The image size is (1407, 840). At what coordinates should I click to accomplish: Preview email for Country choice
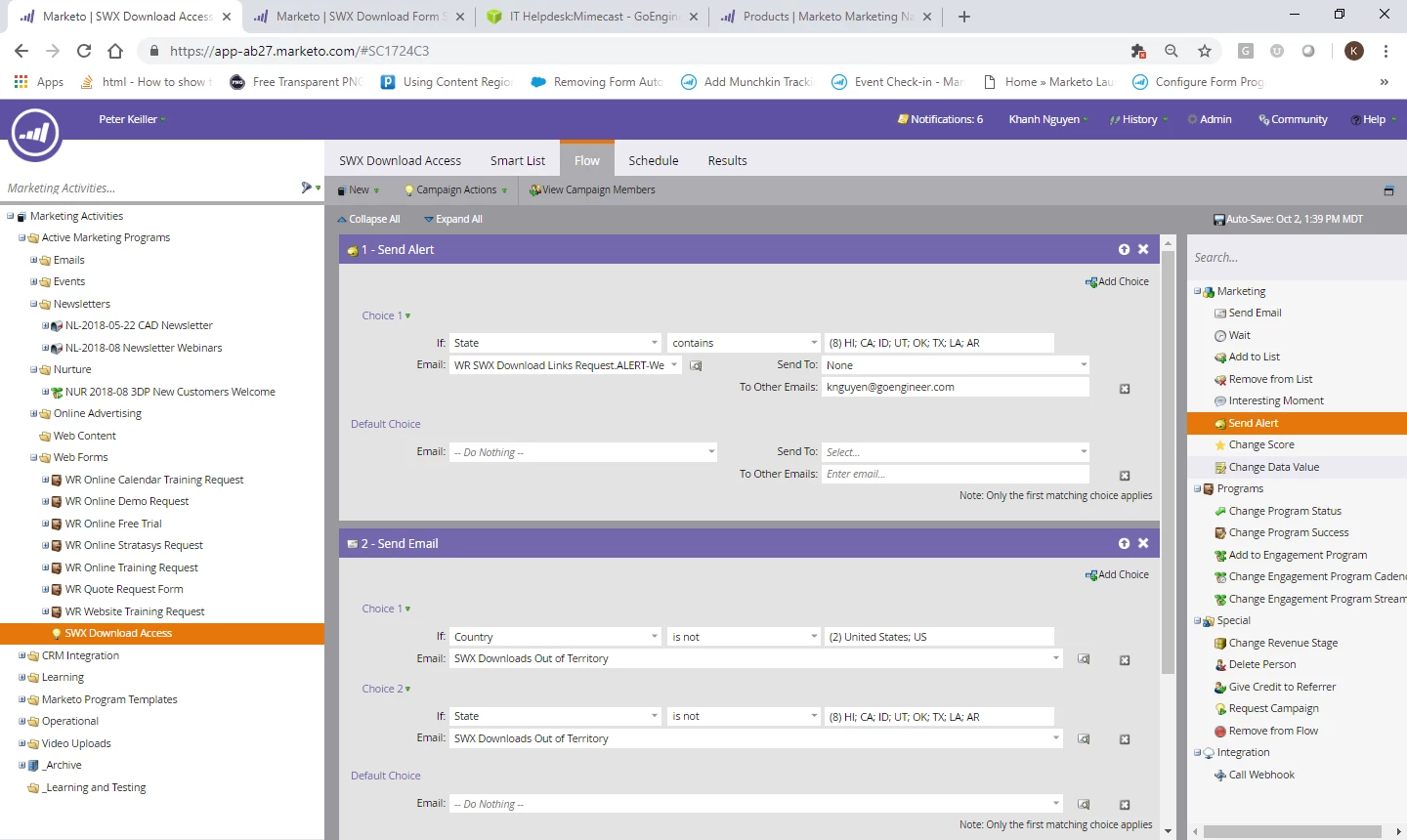(x=1084, y=659)
